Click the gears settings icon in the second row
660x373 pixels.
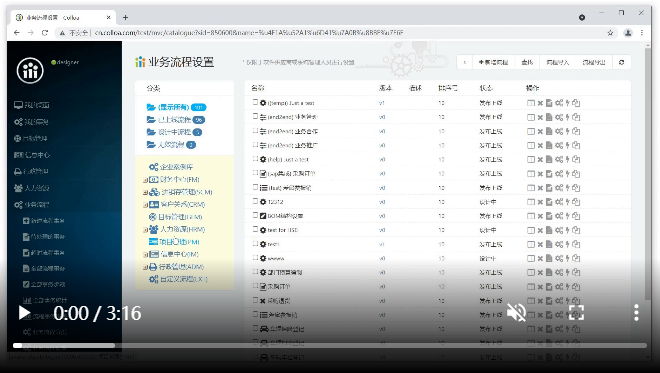pos(559,117)
